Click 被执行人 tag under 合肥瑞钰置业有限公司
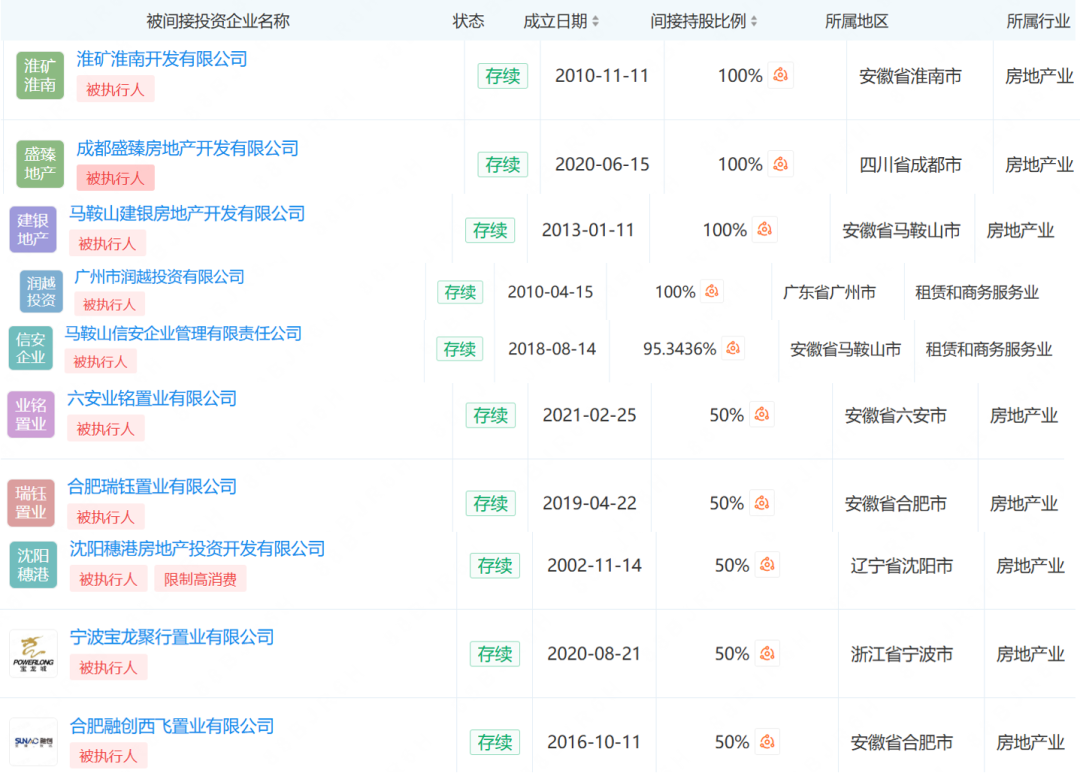Screen dimensions: 1080x773 [x=105, y=517]
